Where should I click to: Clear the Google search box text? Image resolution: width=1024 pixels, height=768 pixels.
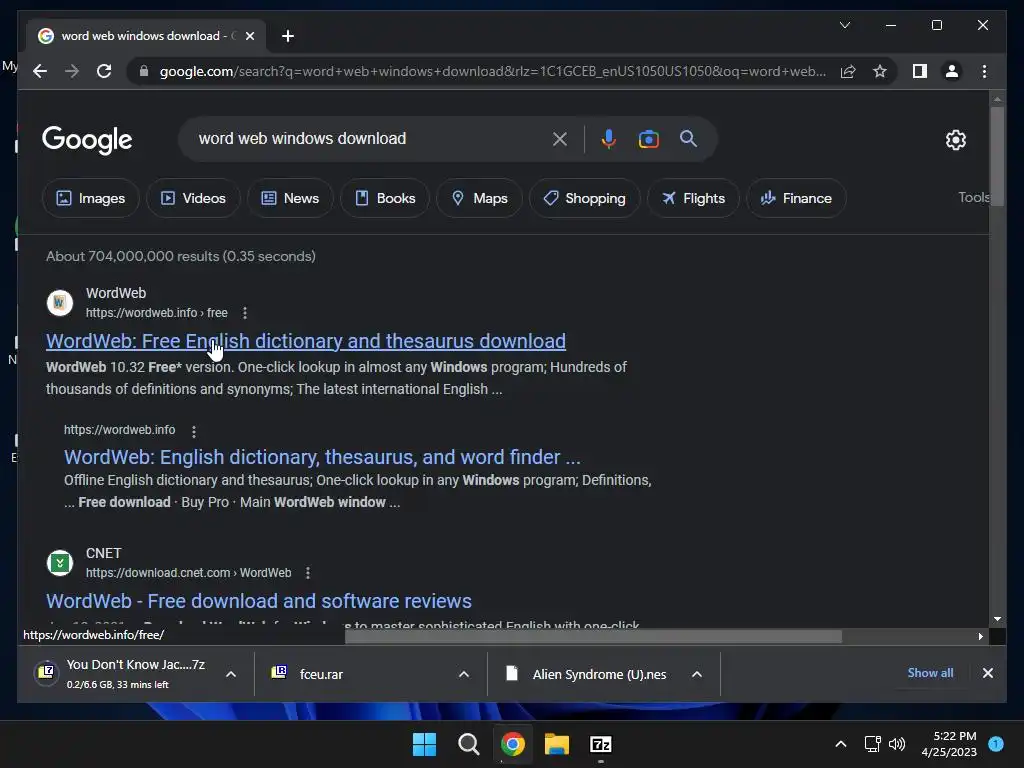point(560,139)
